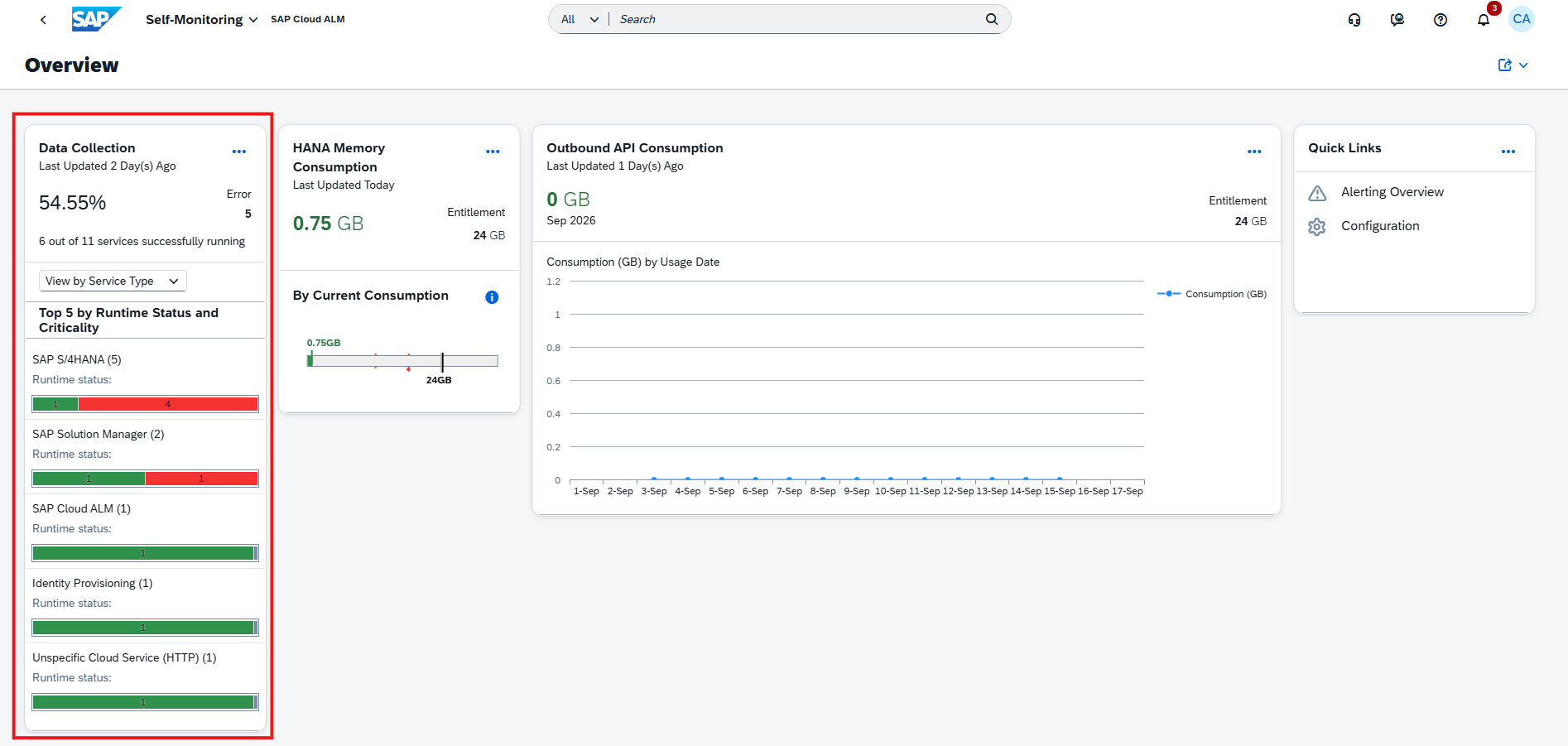Click the 'By Current Consumption' heading
Viewport: 1568px width, 746px height.
coord(371,296)
